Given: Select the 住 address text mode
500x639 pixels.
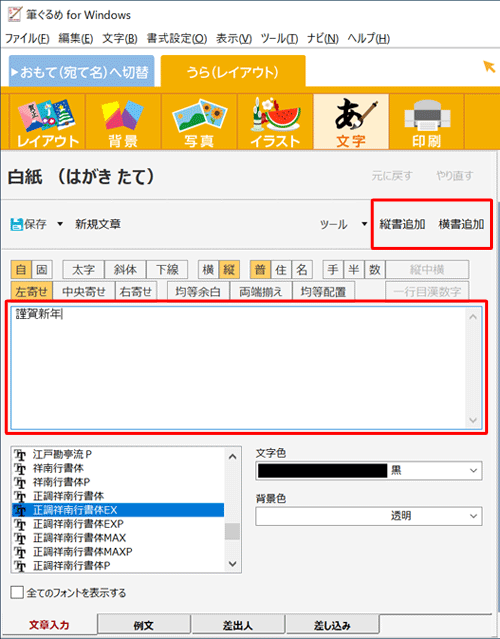Looking at the screenshot, I should pyautogui.click(x=281, y=269).
